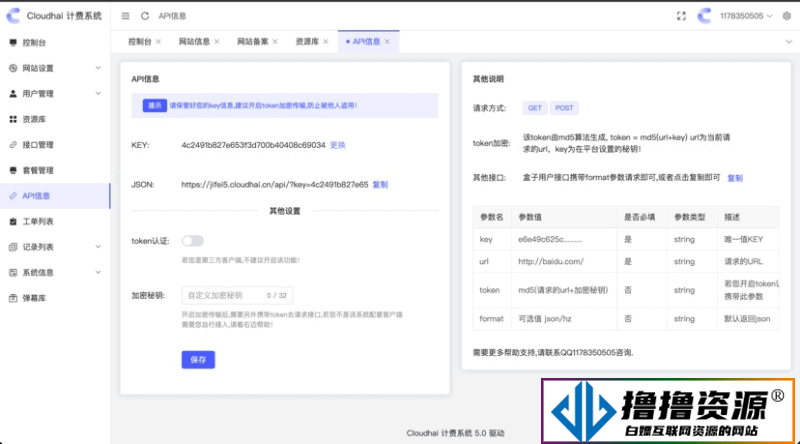800x444 pixels.
Task: Open settings gear icon at top right
Action: click(x=787, y=16)
